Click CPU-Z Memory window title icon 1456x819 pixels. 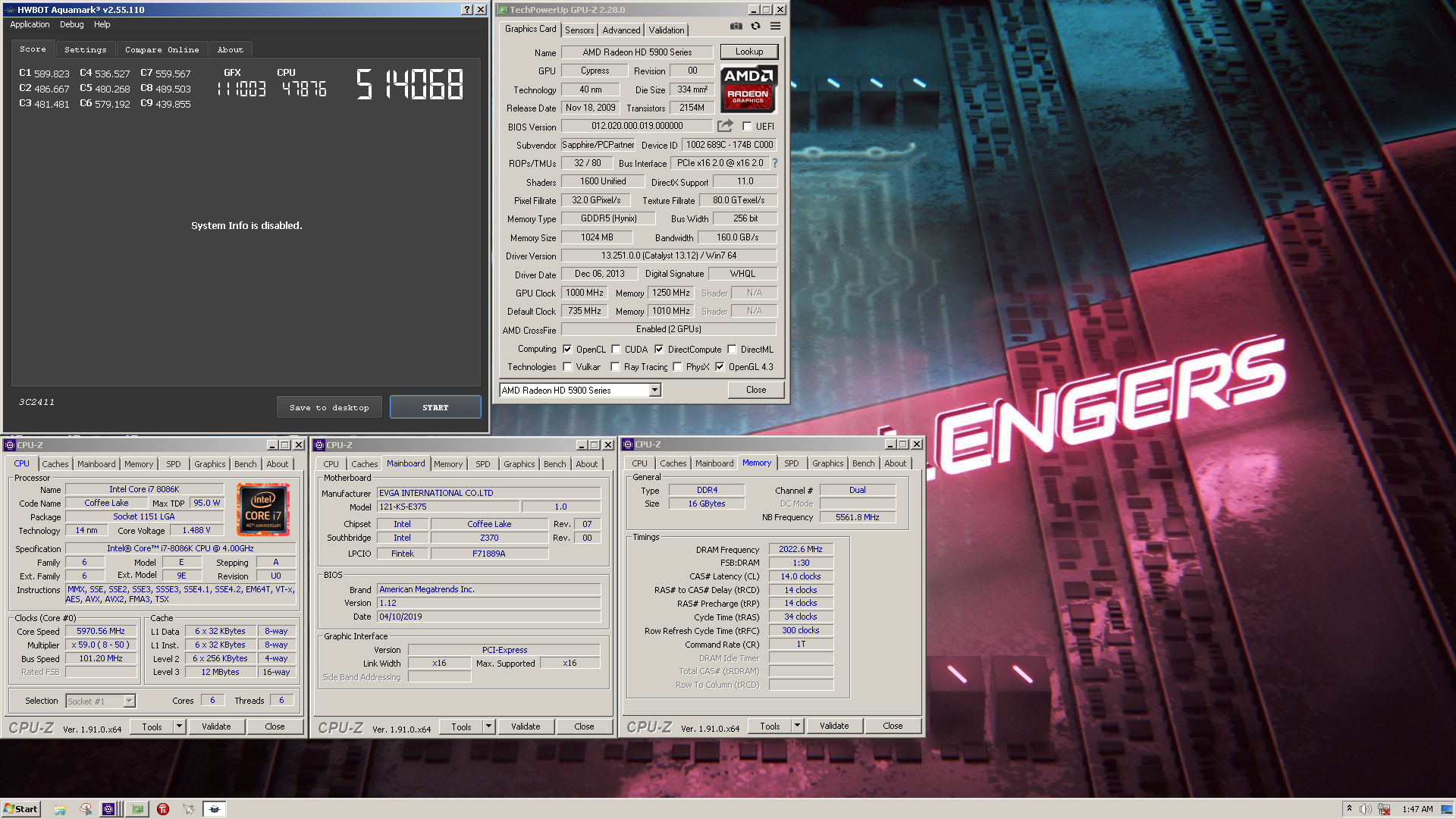(x=628, y=444)
